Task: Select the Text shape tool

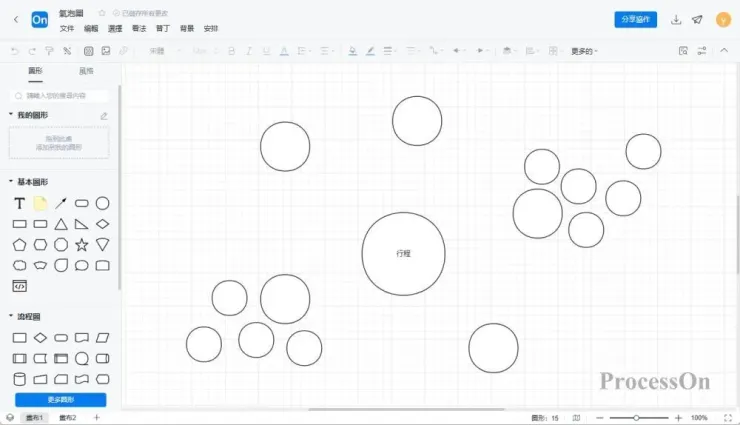Action: pyautogui.click(x=19, y=203)
